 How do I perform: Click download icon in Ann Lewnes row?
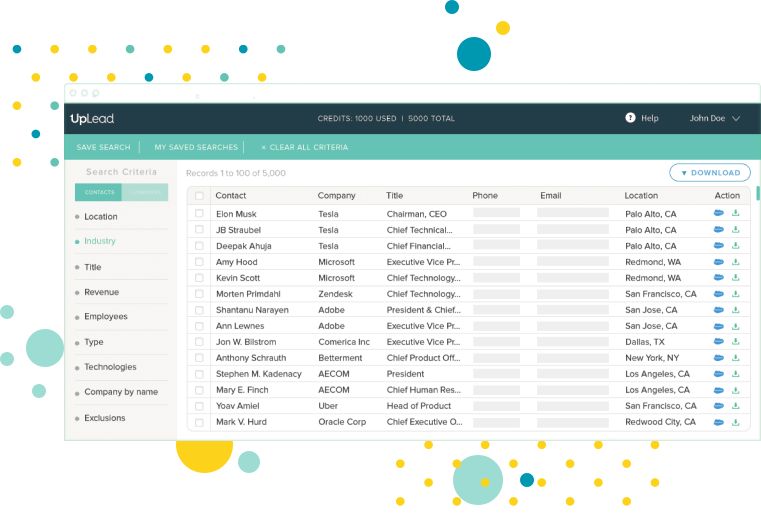click(x=736, y=326)
